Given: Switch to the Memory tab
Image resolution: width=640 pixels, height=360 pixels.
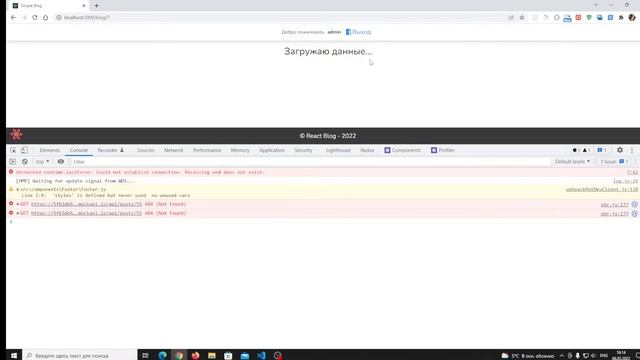Looking at the screenshot, I should (x=240, y=150).
